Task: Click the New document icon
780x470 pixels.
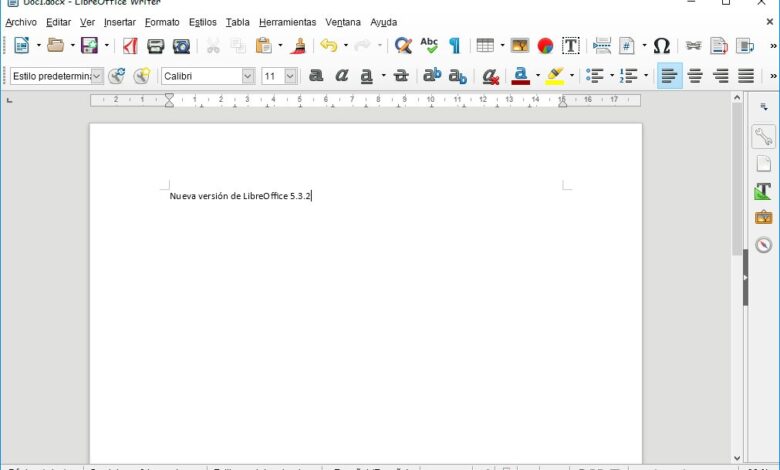Action: point(21,45)
